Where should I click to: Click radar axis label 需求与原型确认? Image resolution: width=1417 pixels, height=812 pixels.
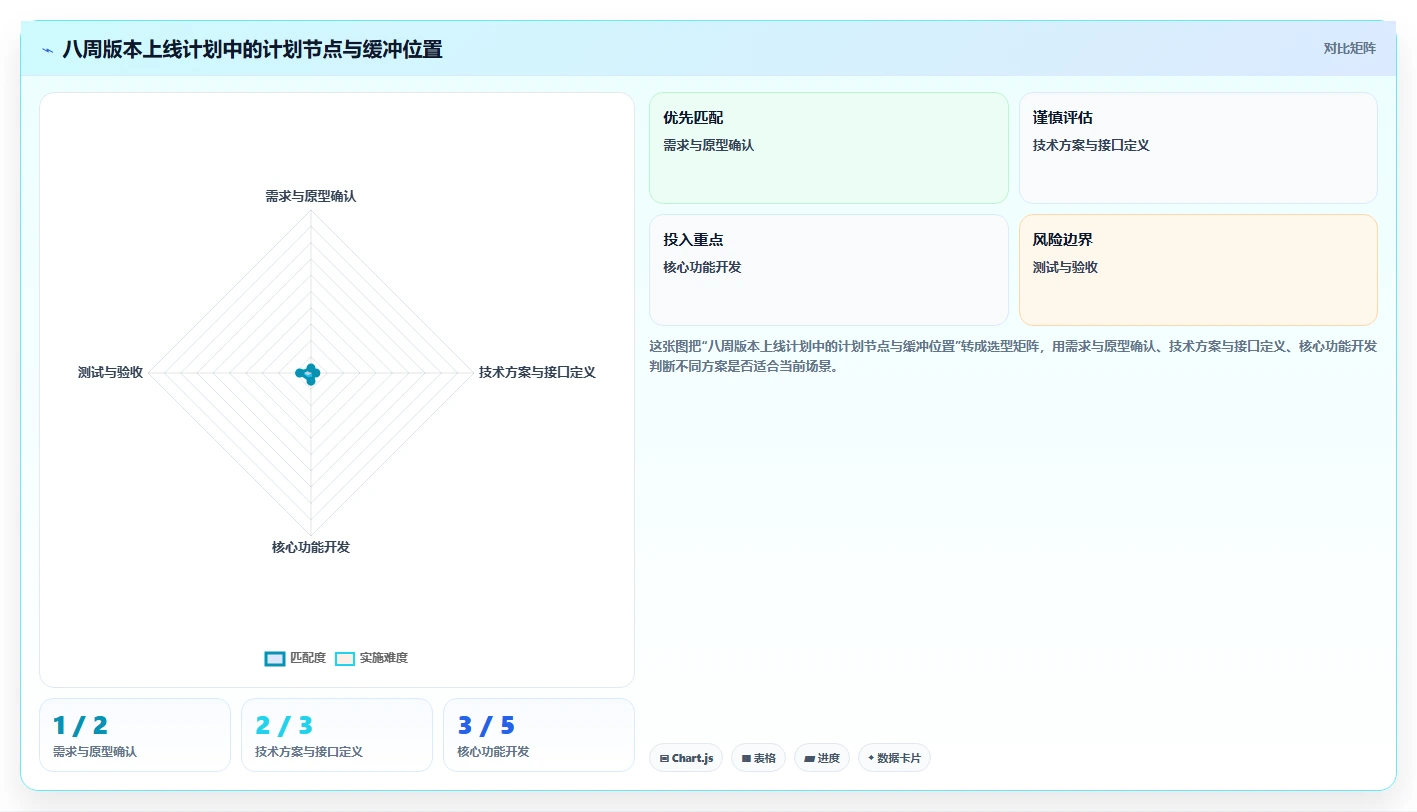tap(311, 196)
